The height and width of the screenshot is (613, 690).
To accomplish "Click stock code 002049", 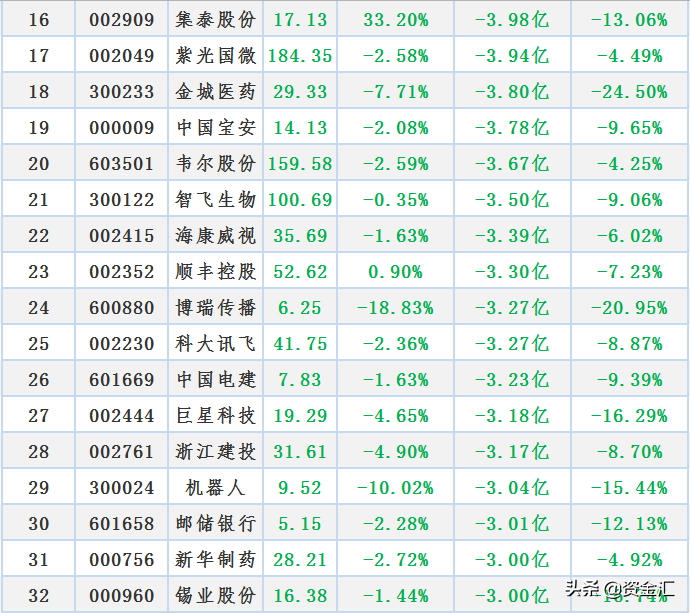I will pos(121,56).
